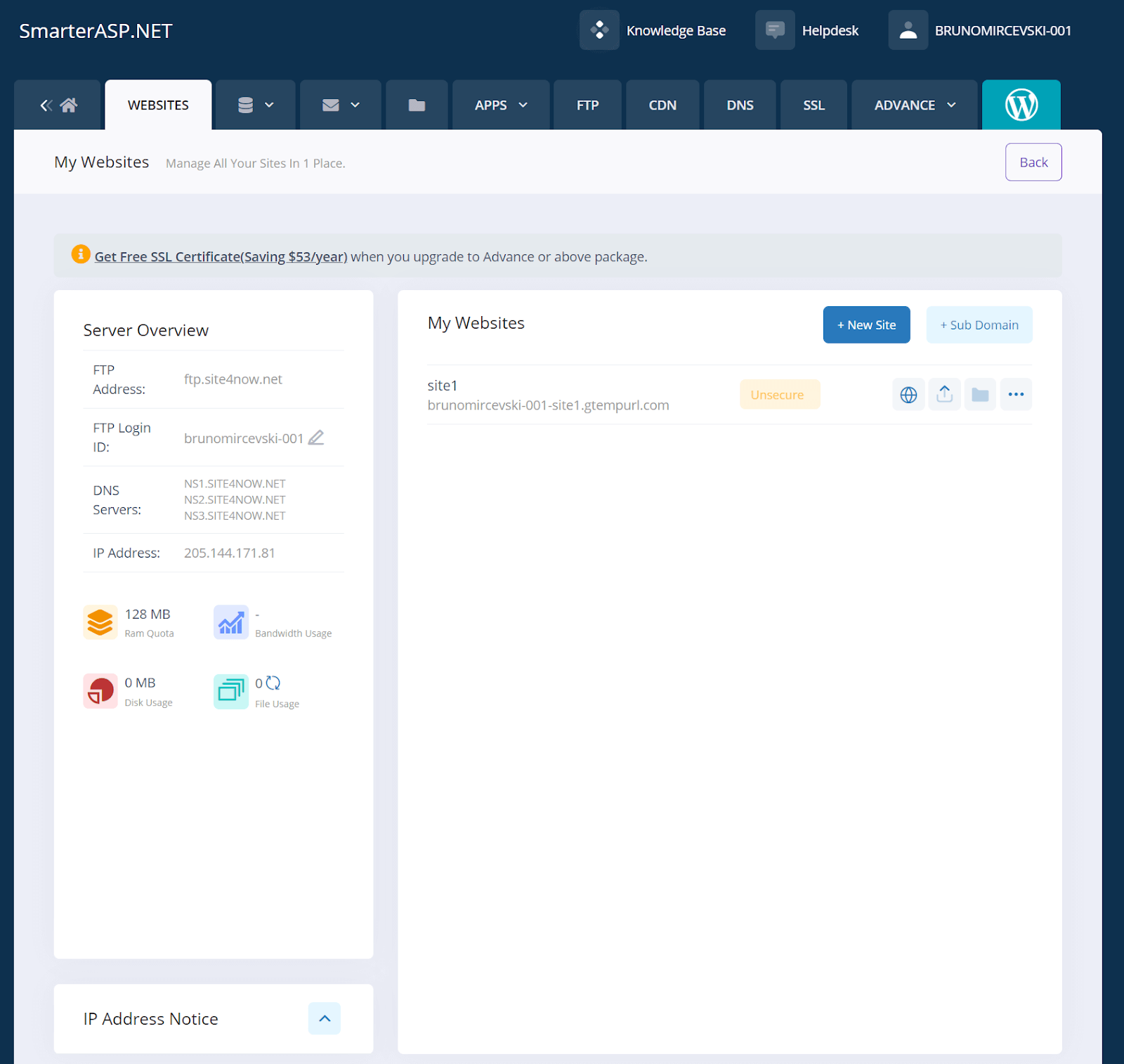The width and height of the screenshot is (1124, 1064).
Task: Open the email dropdown tab
Action: tap(341, 105)
